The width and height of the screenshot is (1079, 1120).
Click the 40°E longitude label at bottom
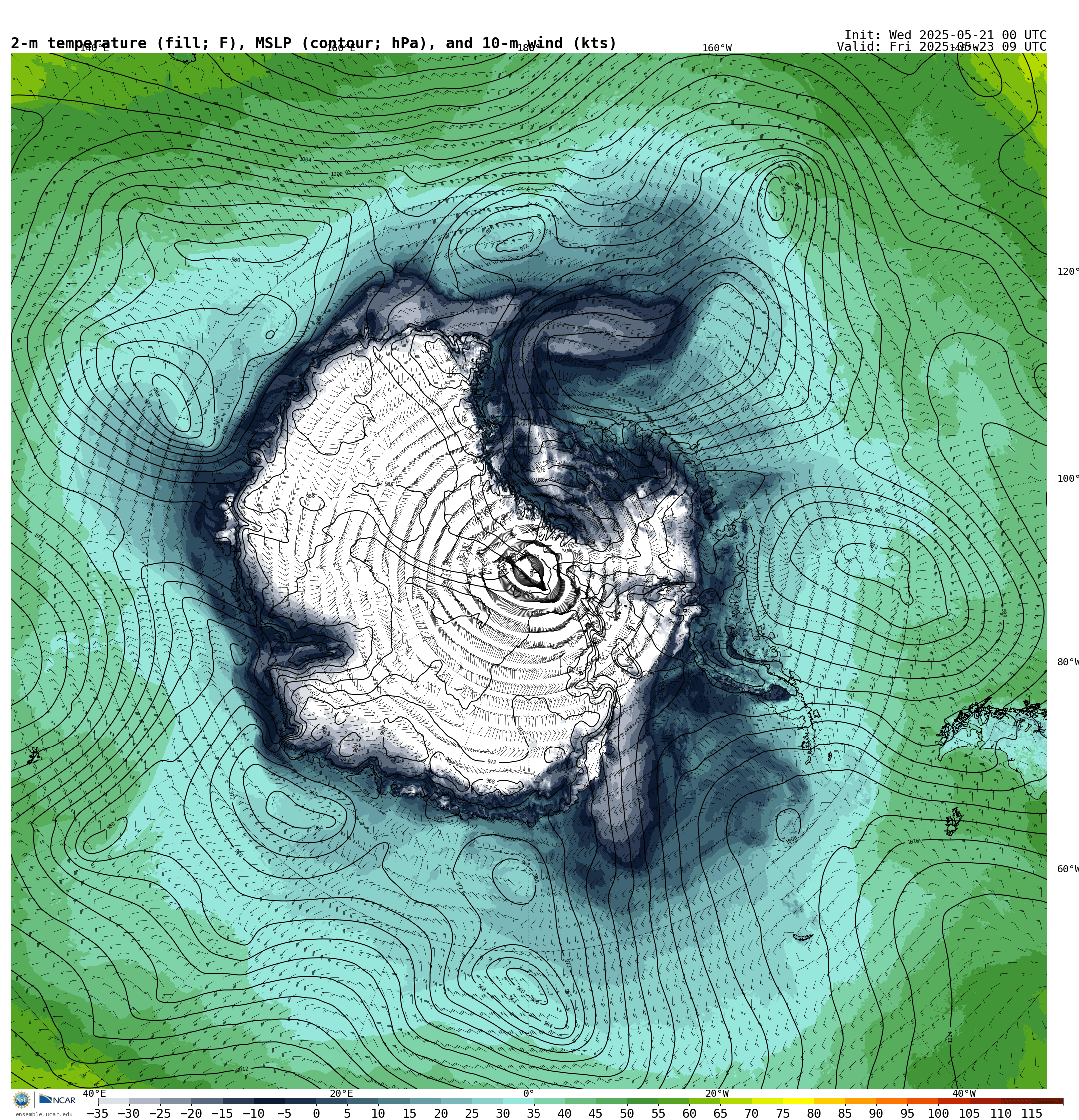coord(94,1093)
